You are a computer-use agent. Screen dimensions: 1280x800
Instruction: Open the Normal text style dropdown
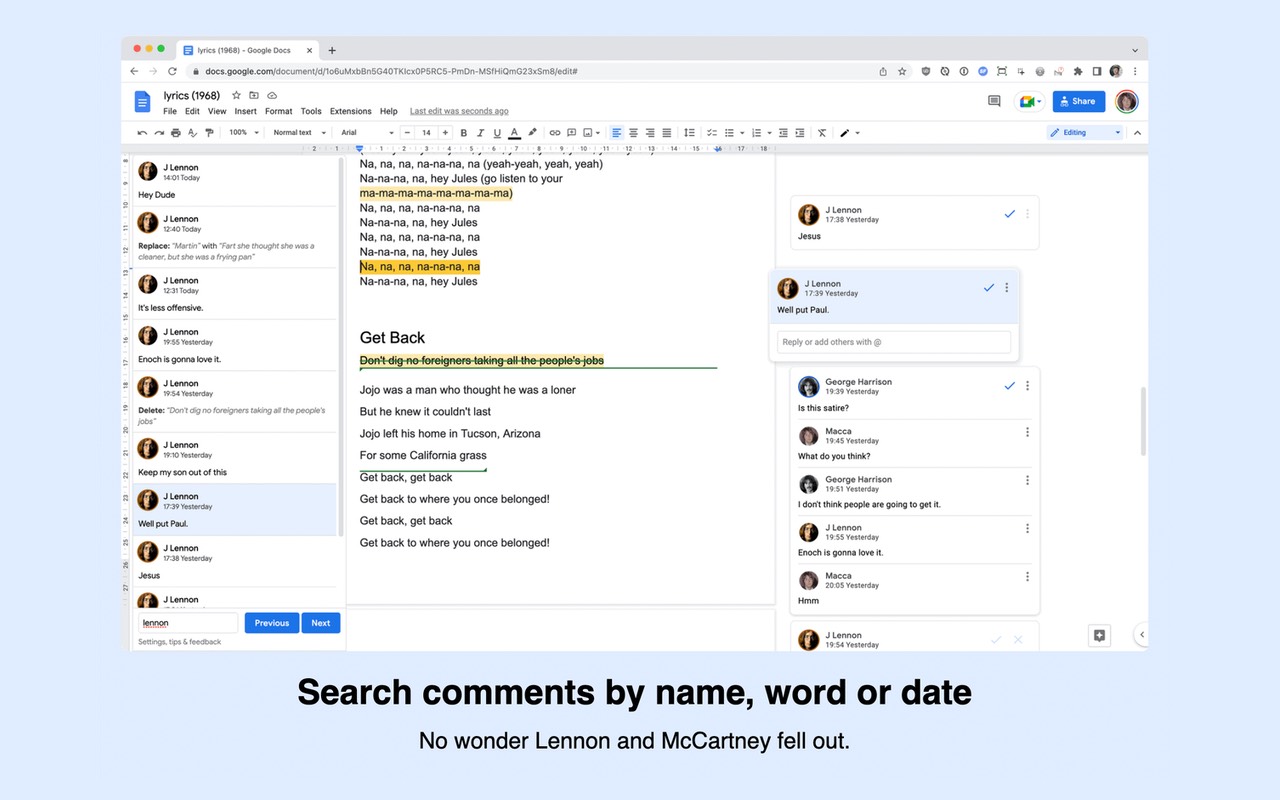(299, 132)
